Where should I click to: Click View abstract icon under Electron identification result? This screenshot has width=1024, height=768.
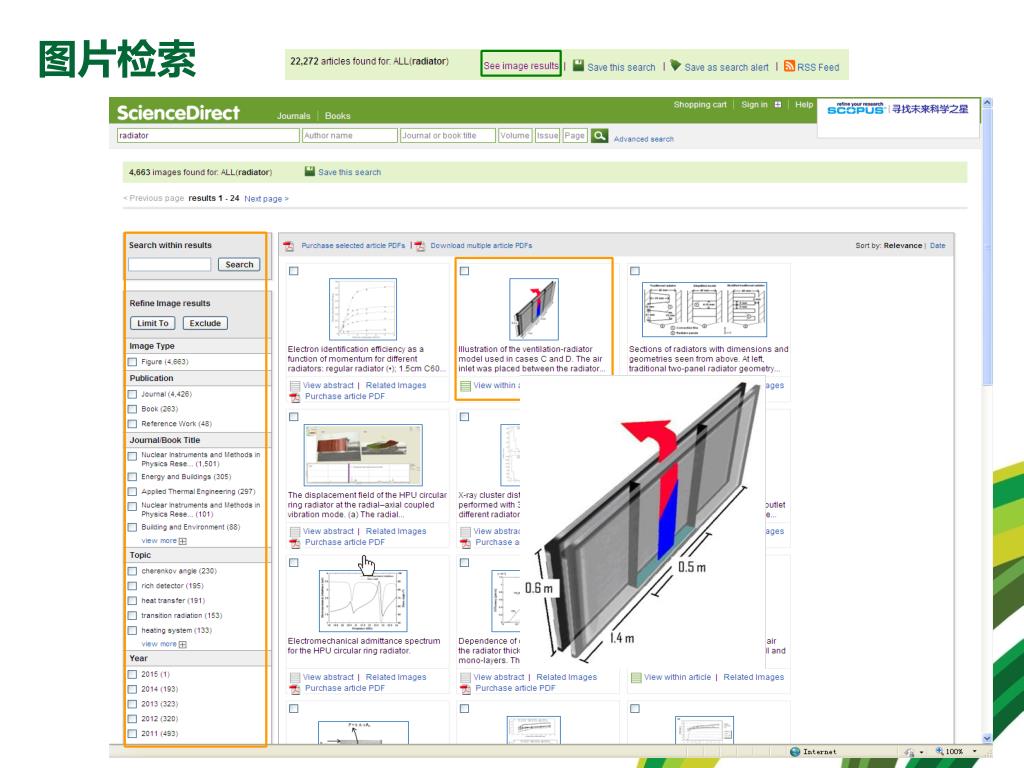295,386
